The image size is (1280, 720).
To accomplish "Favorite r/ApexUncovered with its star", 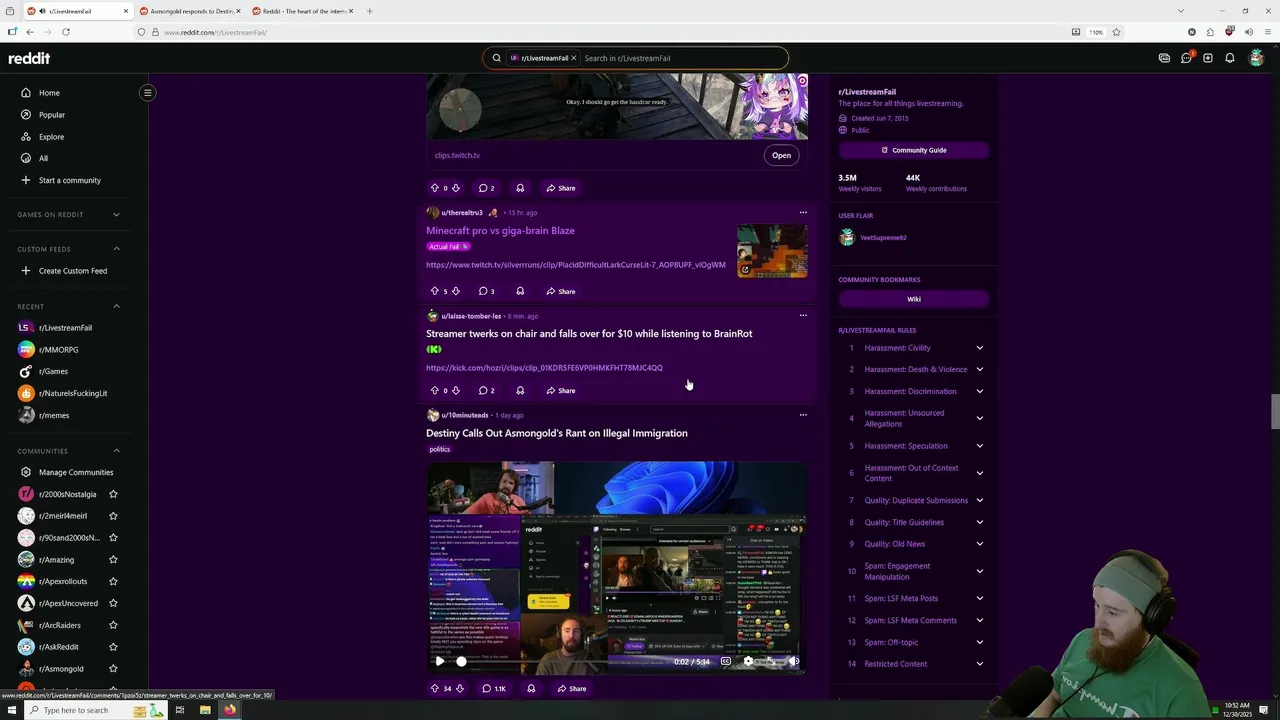I will coord(113,603).
